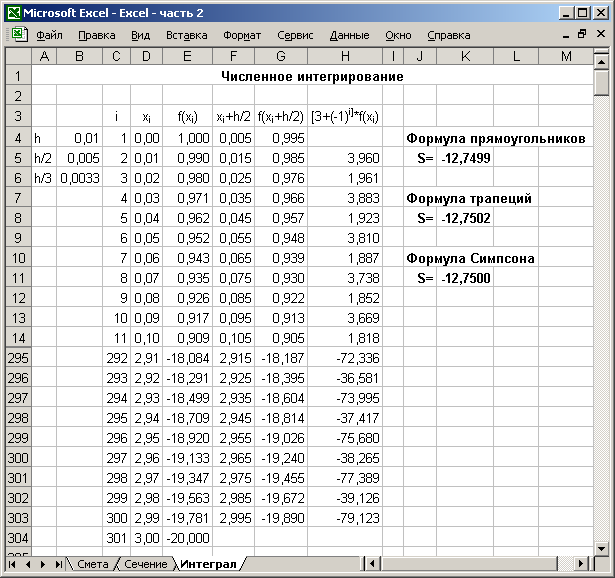Select row 295 header
This screenshot has width=615, height=578.
click(18, 358)
